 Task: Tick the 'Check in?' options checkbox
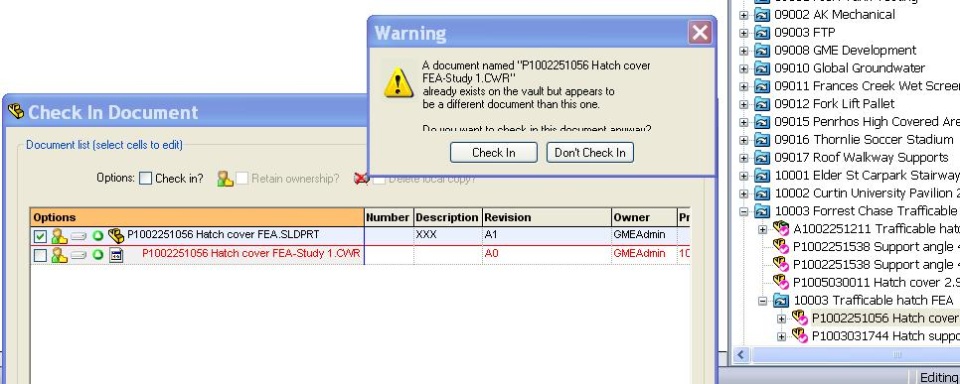coord(145,179)
